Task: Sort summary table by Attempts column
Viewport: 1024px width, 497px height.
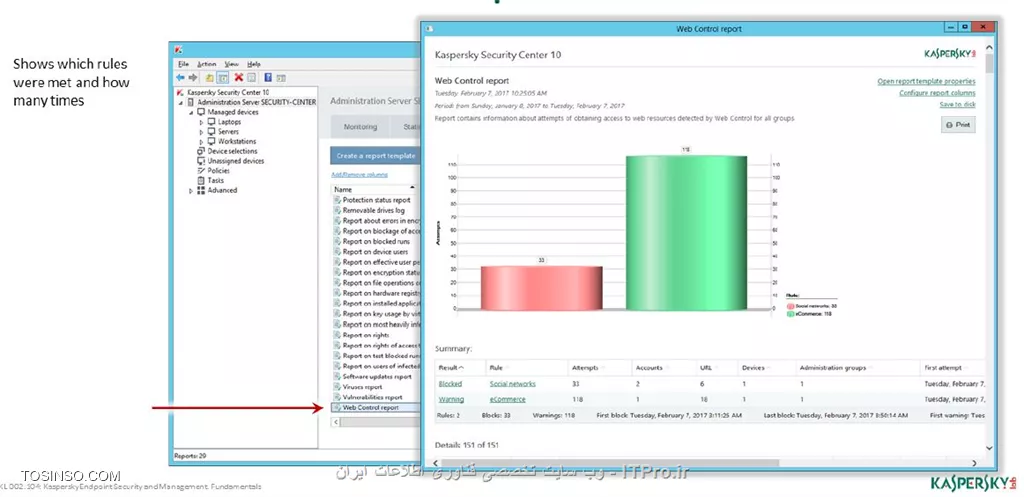Action: tap(599, 368)
